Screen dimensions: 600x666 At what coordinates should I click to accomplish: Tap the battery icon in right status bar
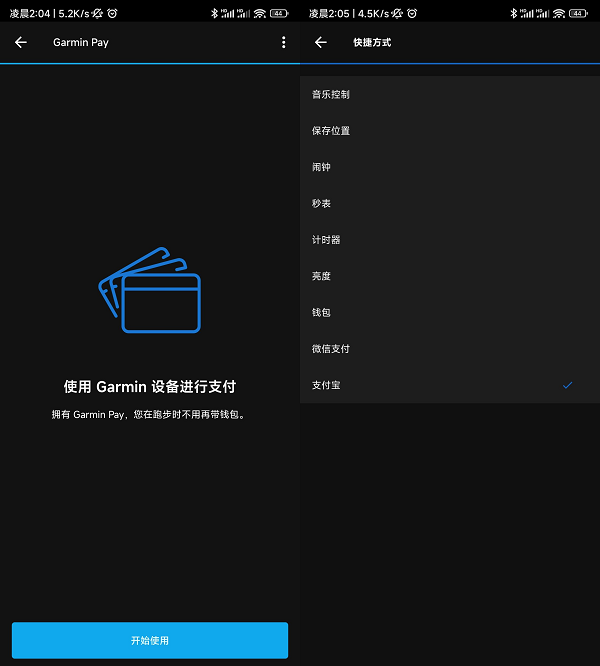tap(578, 14)
